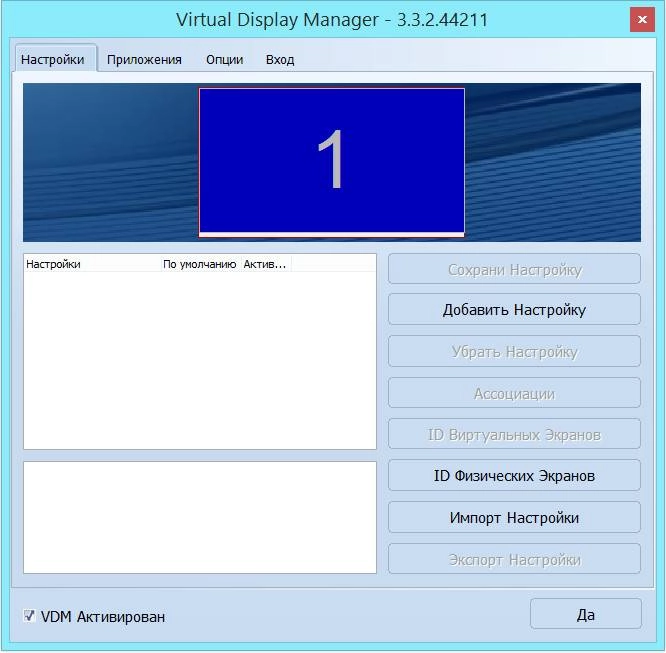Click Импорт Настройки button

coord(514,517)
